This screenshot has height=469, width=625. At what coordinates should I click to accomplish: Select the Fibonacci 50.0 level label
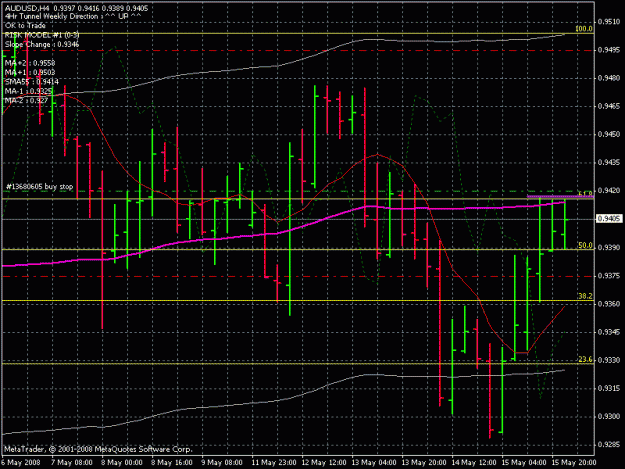[585, 245]
